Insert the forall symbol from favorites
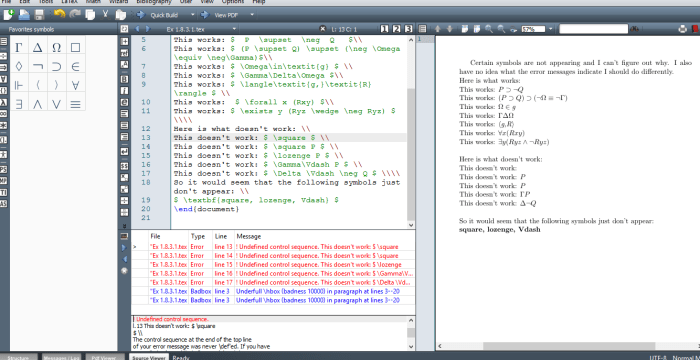 pyautogui.click(x=75, y=85)
